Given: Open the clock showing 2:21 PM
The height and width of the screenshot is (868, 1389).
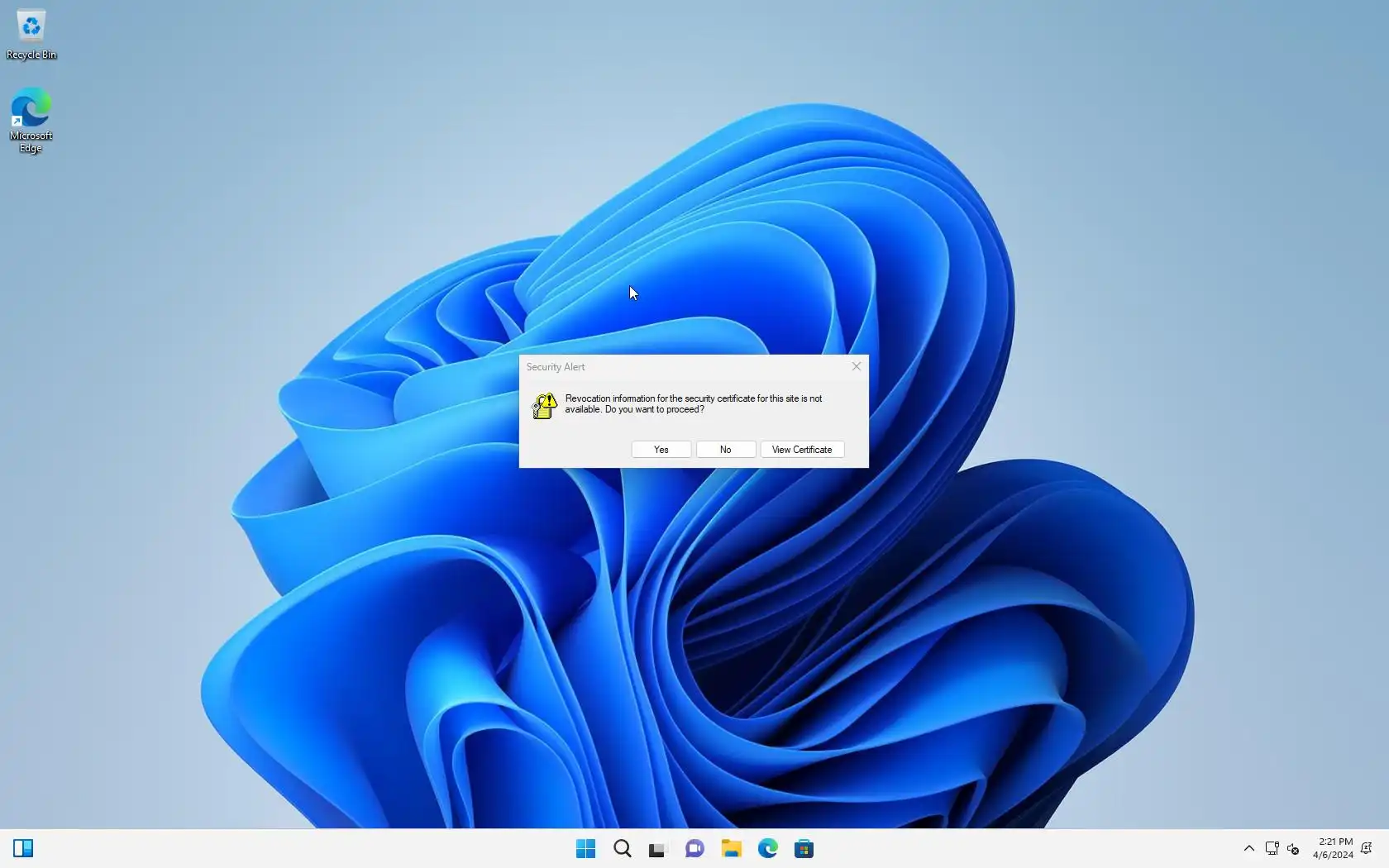Looking at the screenshot, I should pos(1334,849).
